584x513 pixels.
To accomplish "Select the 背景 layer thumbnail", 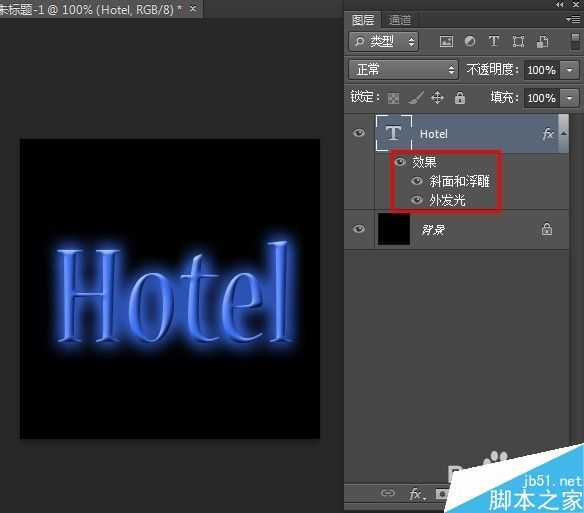I will (x=394, y=229).
